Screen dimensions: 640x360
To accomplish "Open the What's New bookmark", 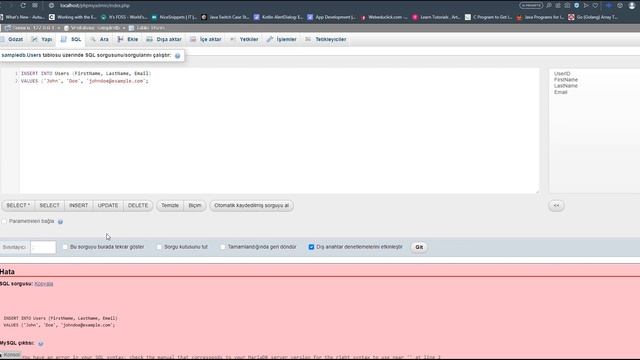I will [x=22, y=17].
